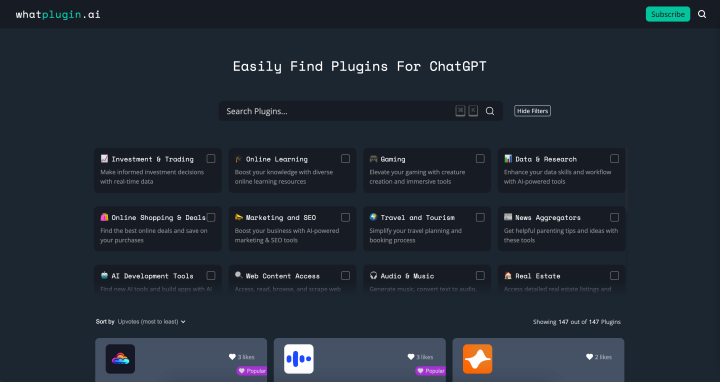Check the AI Development Tools checkbox
Image resolution: width=720 pixels, height=382 pixels.
point(211,275)
